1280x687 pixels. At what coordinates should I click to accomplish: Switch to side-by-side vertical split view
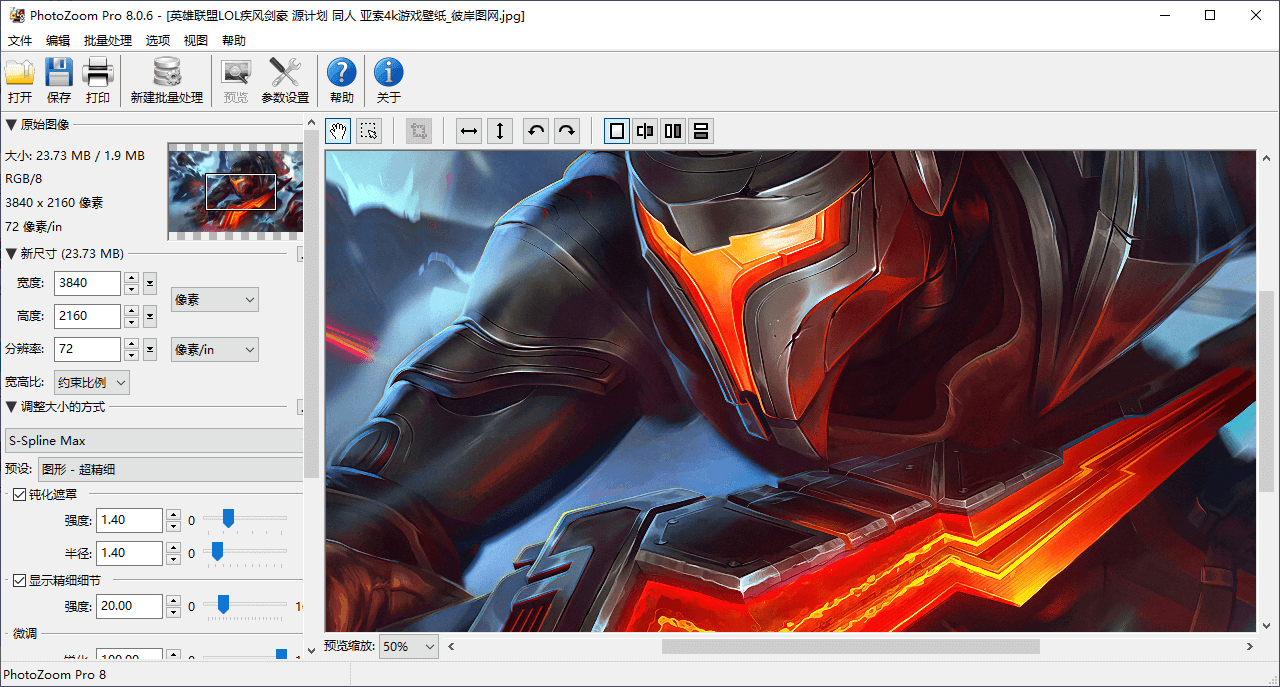coord(673,131)
